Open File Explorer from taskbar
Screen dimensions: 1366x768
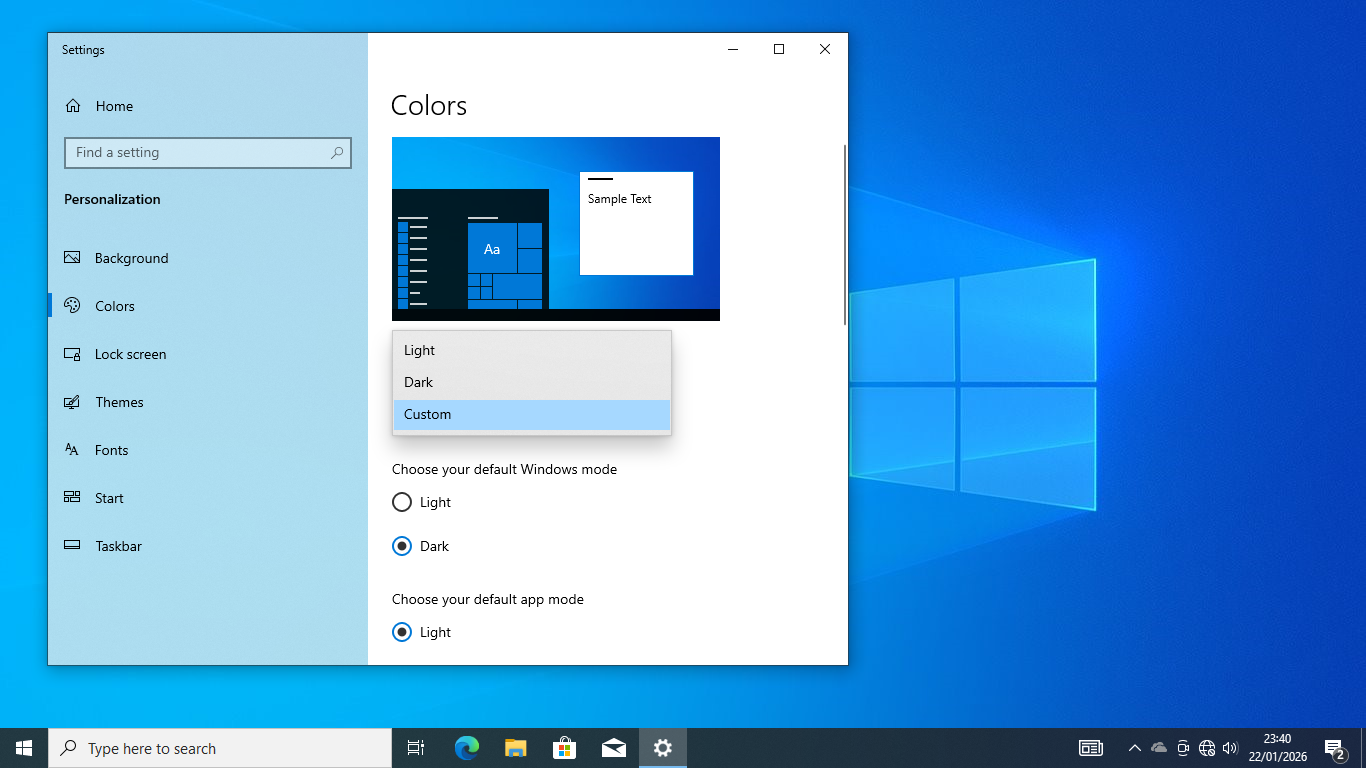click(x=515, y=748)
